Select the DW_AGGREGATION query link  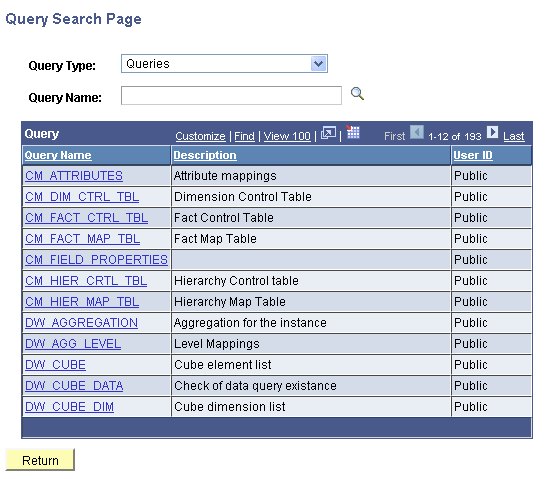(81, 323)
